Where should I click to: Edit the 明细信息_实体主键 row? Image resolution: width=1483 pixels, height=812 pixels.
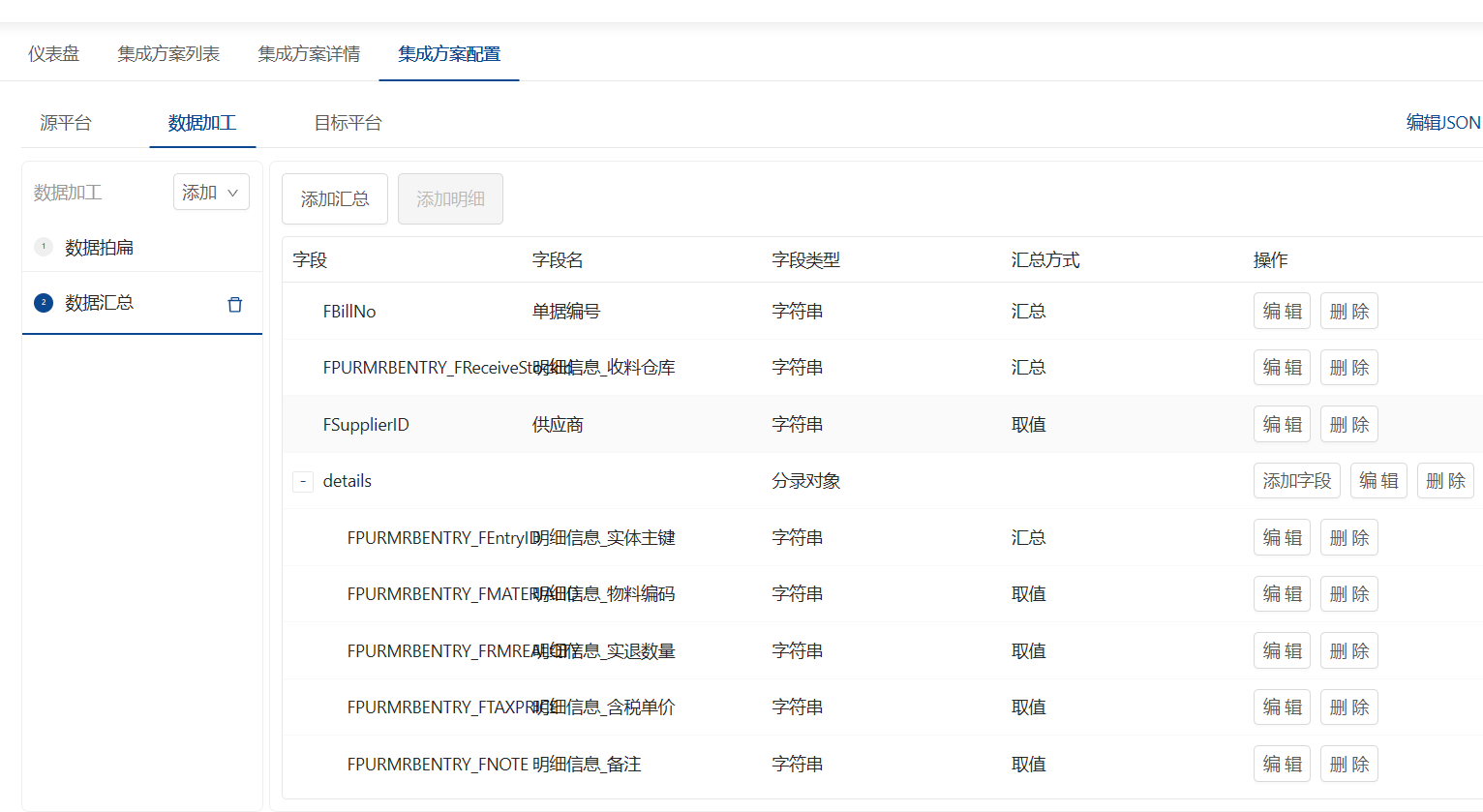pos(1282,538)
